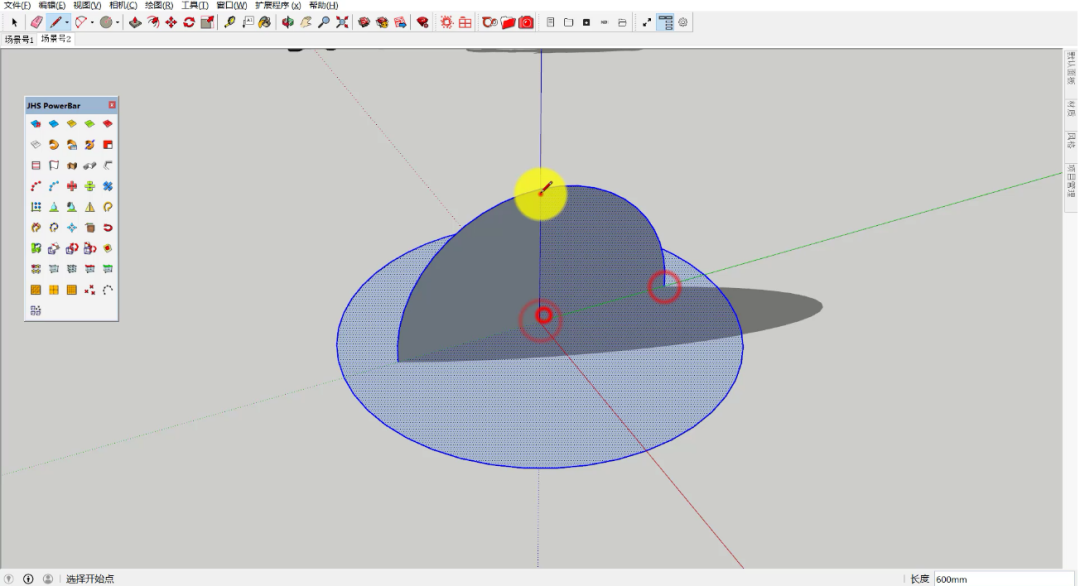
Task: Open the Line tool dropdown arrow
Action: [67, 23]
